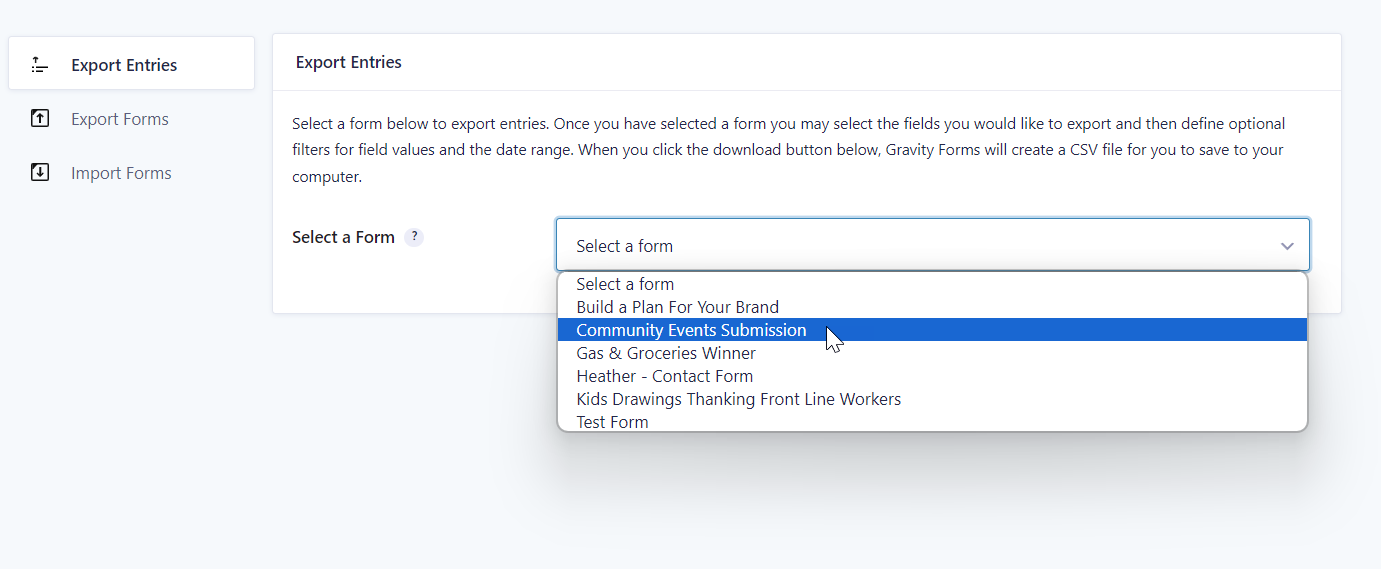Image resolution: width=1381 pixels, height=569 pixels.
Task: Choose Heather - Contact Form option
Action: tap(932, 376)
